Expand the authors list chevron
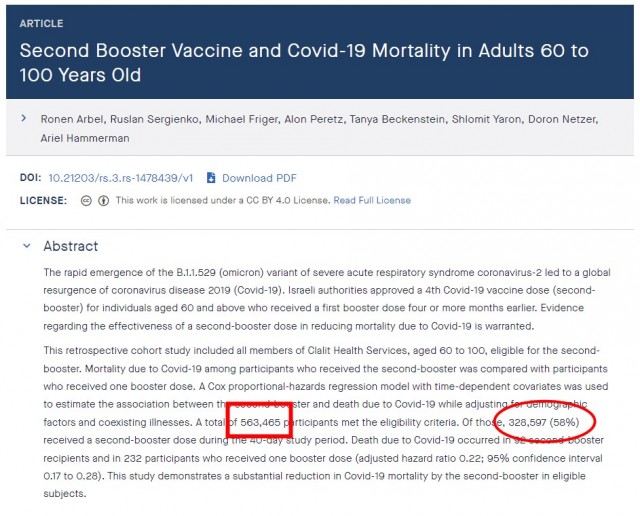 24,118
